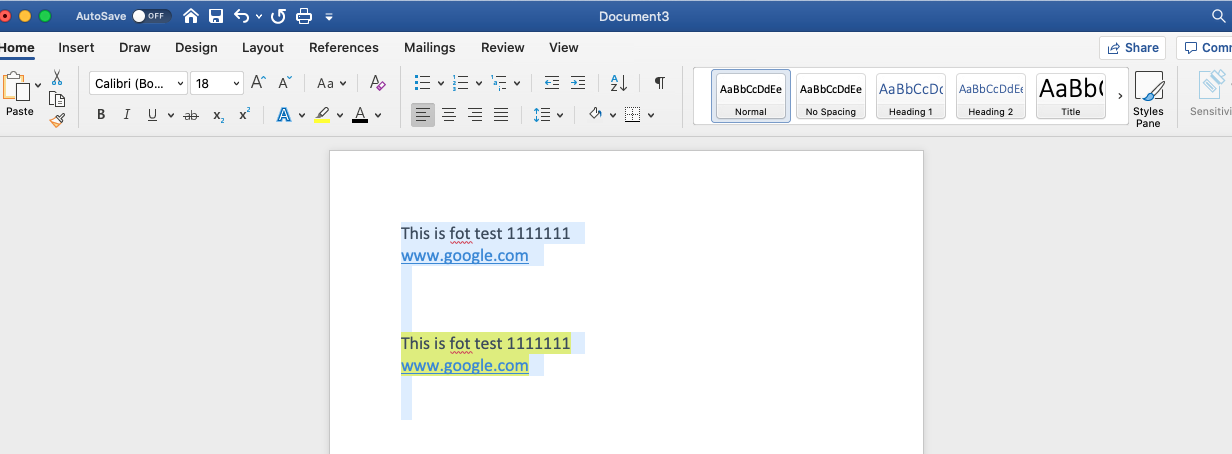1232x454 pixels.
Task: Click the Paste button
Action: click(17, 95)
